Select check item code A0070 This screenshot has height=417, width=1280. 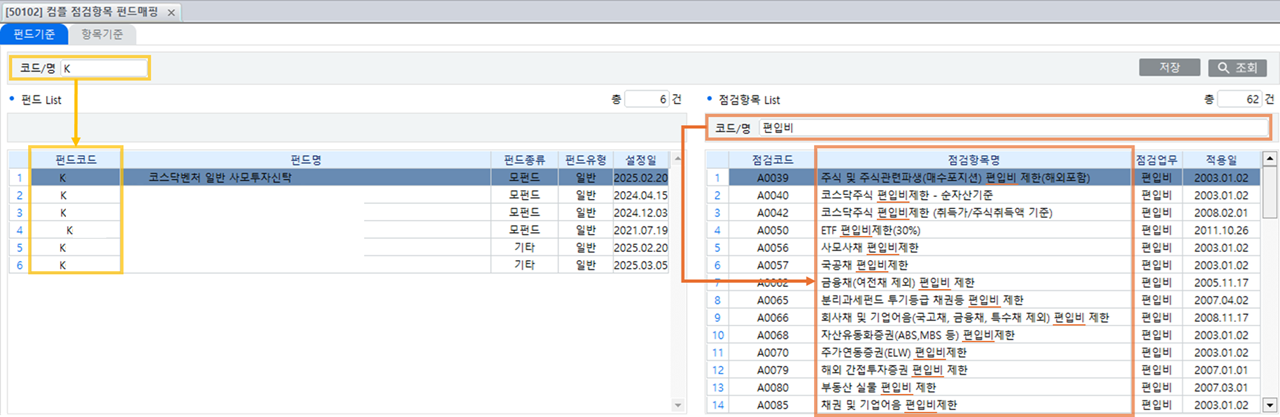click(773, 353)
